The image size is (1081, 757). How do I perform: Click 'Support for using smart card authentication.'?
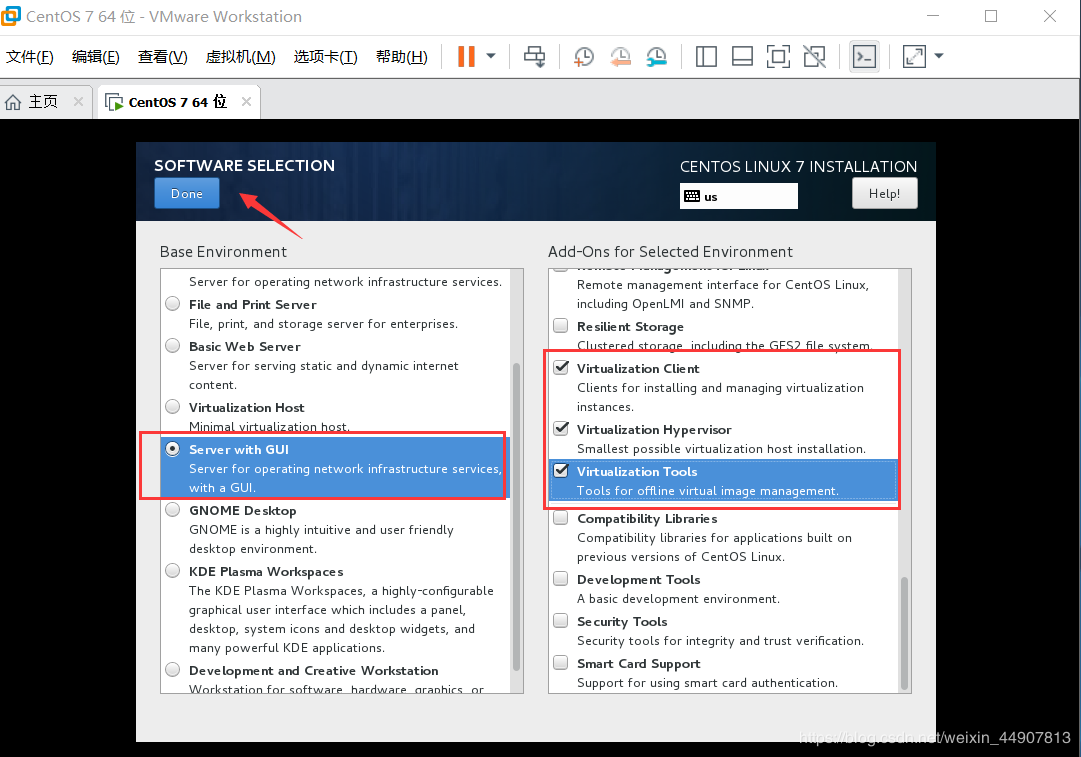click(707, 683)
